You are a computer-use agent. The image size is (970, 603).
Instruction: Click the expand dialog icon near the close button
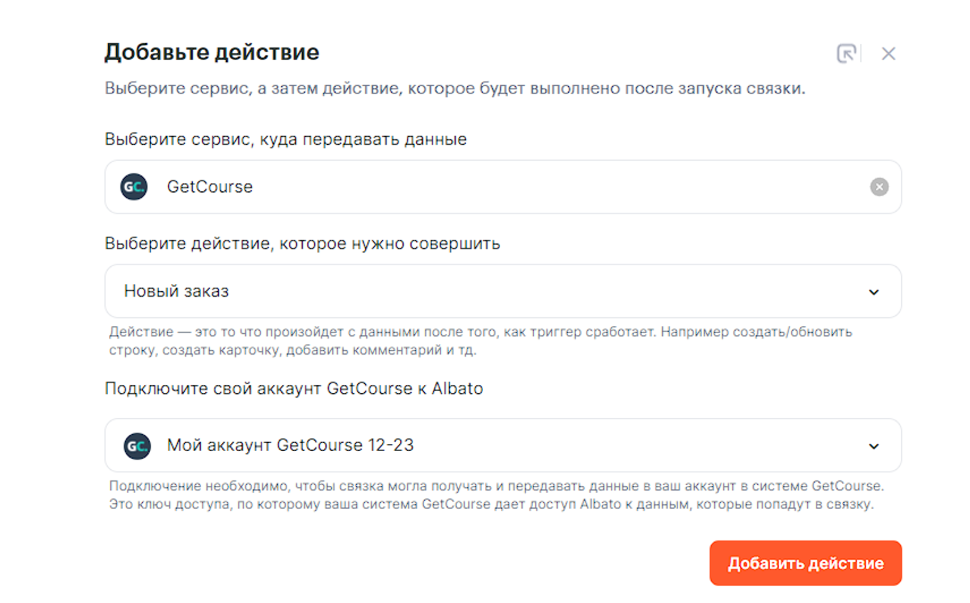(847, 54)
